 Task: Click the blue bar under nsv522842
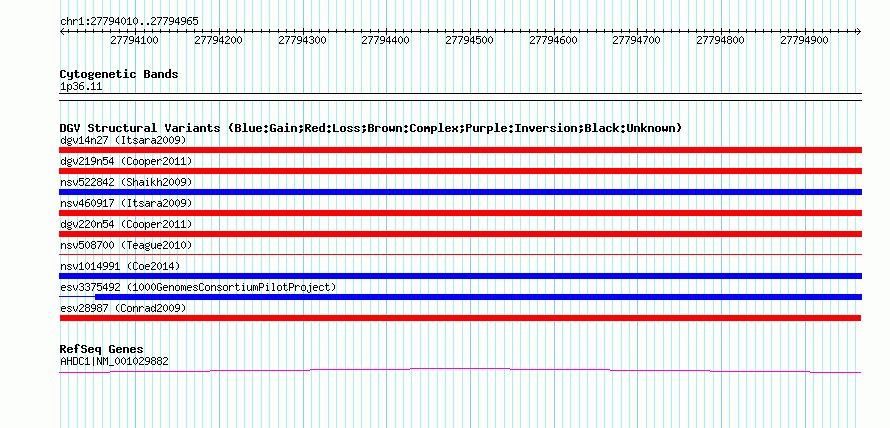(460, 192)
